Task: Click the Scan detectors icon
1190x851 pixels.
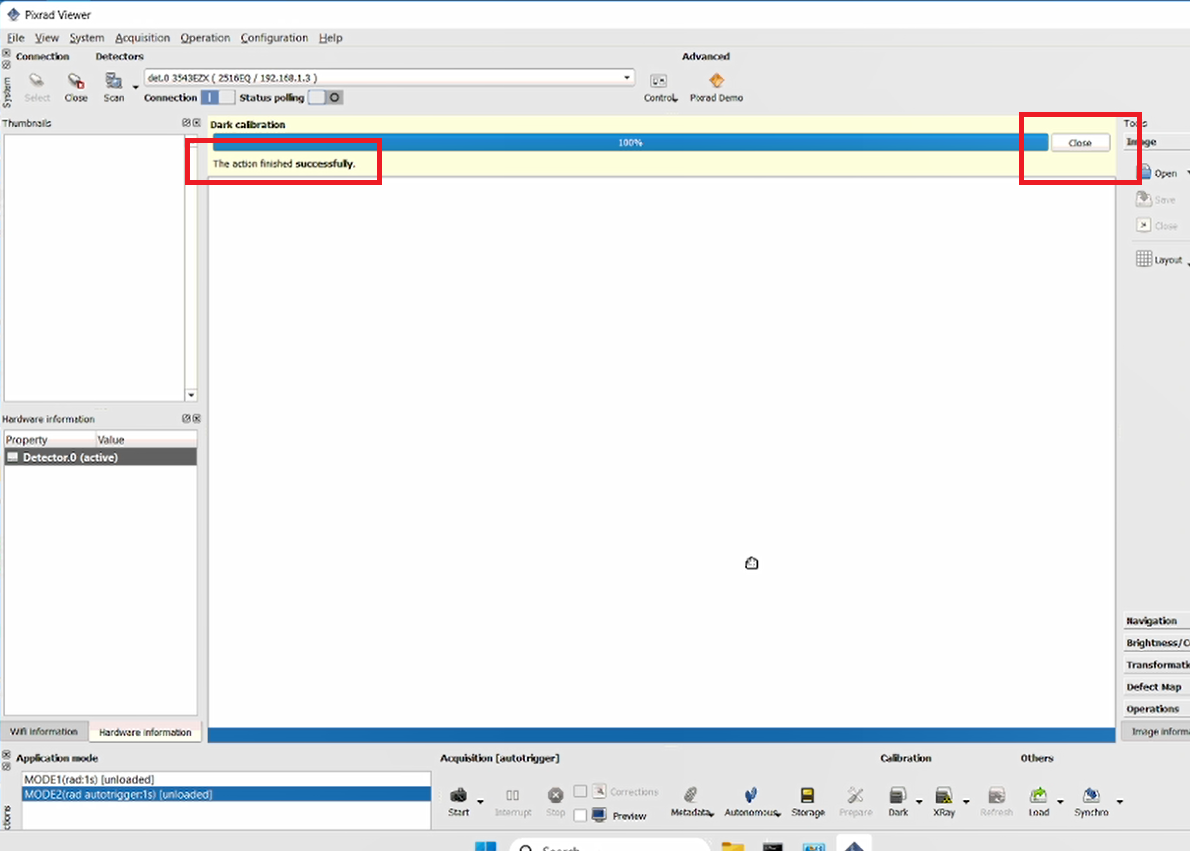Action: click(114, 80)
